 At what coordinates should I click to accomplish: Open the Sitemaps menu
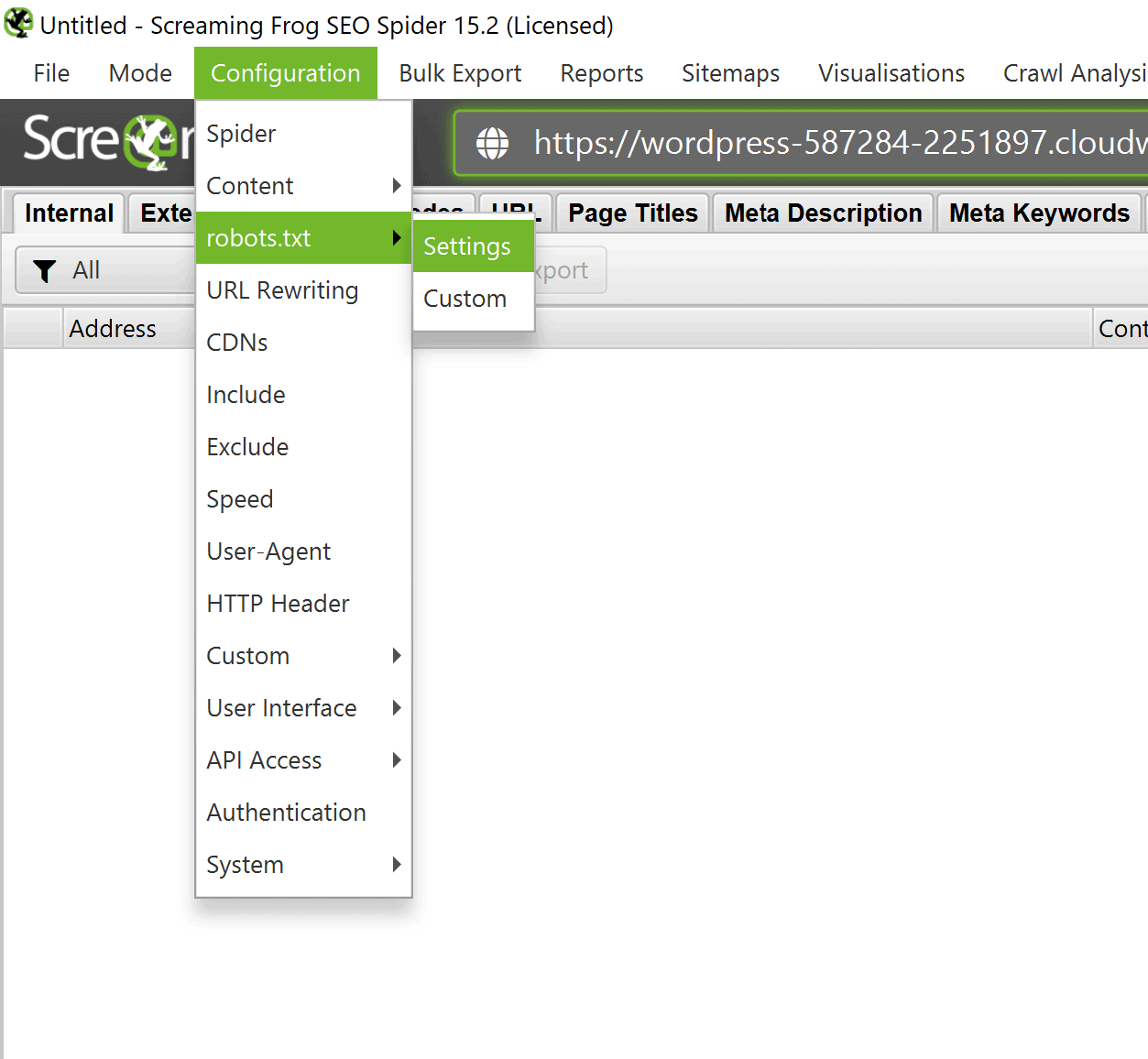pos(731,73)
